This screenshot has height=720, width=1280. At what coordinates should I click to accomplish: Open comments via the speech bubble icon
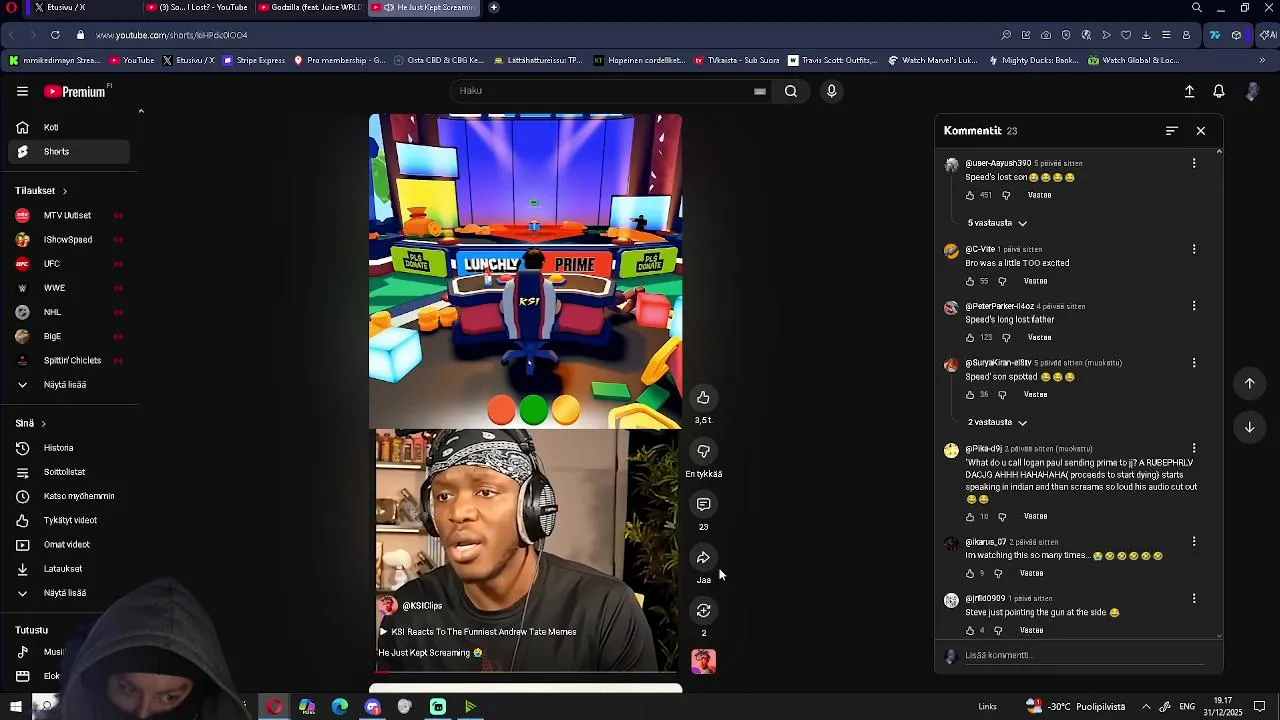703,504
